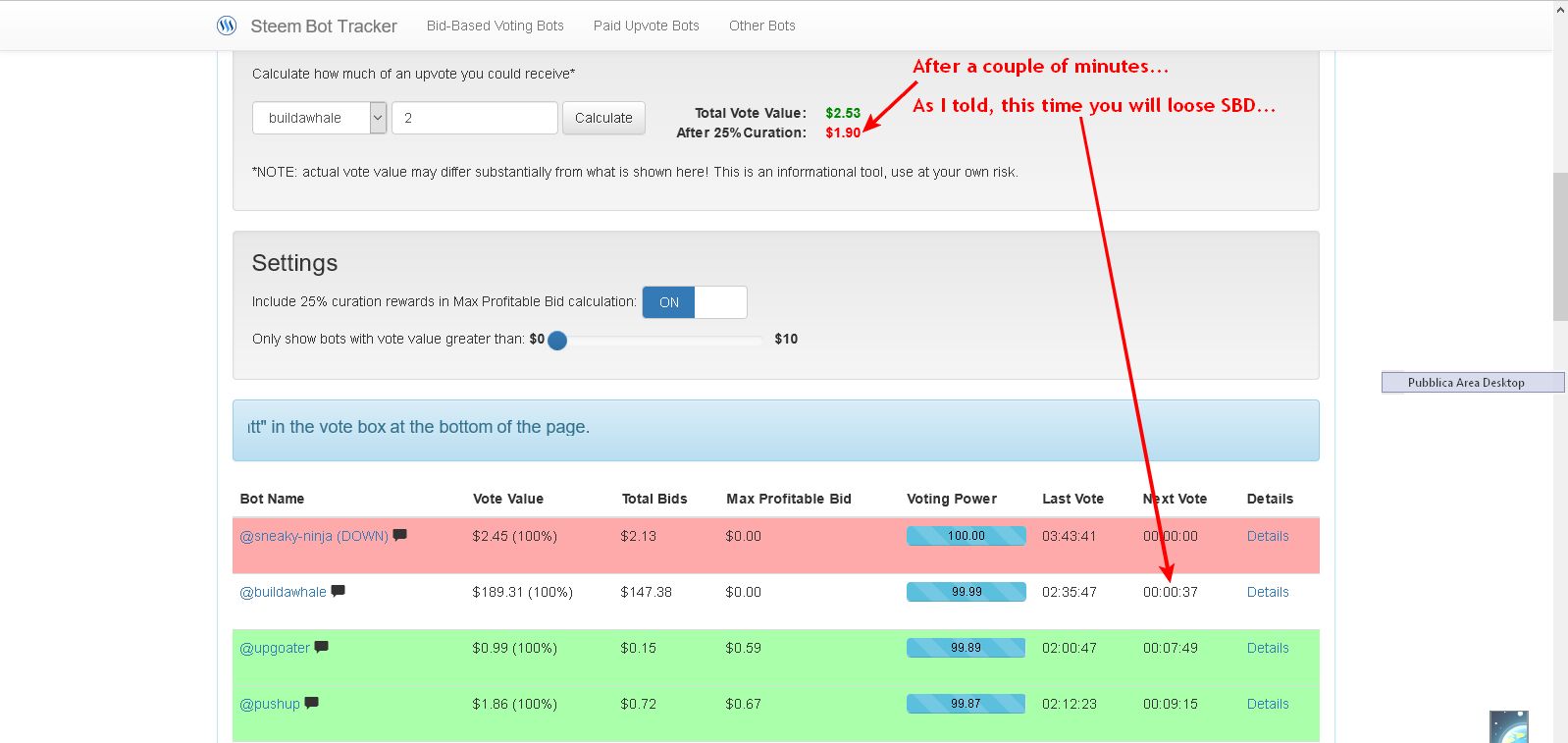Click the Vote Value column header
Image resolution: width=1568 pixels, height=743 pixels.
[508, 499]
